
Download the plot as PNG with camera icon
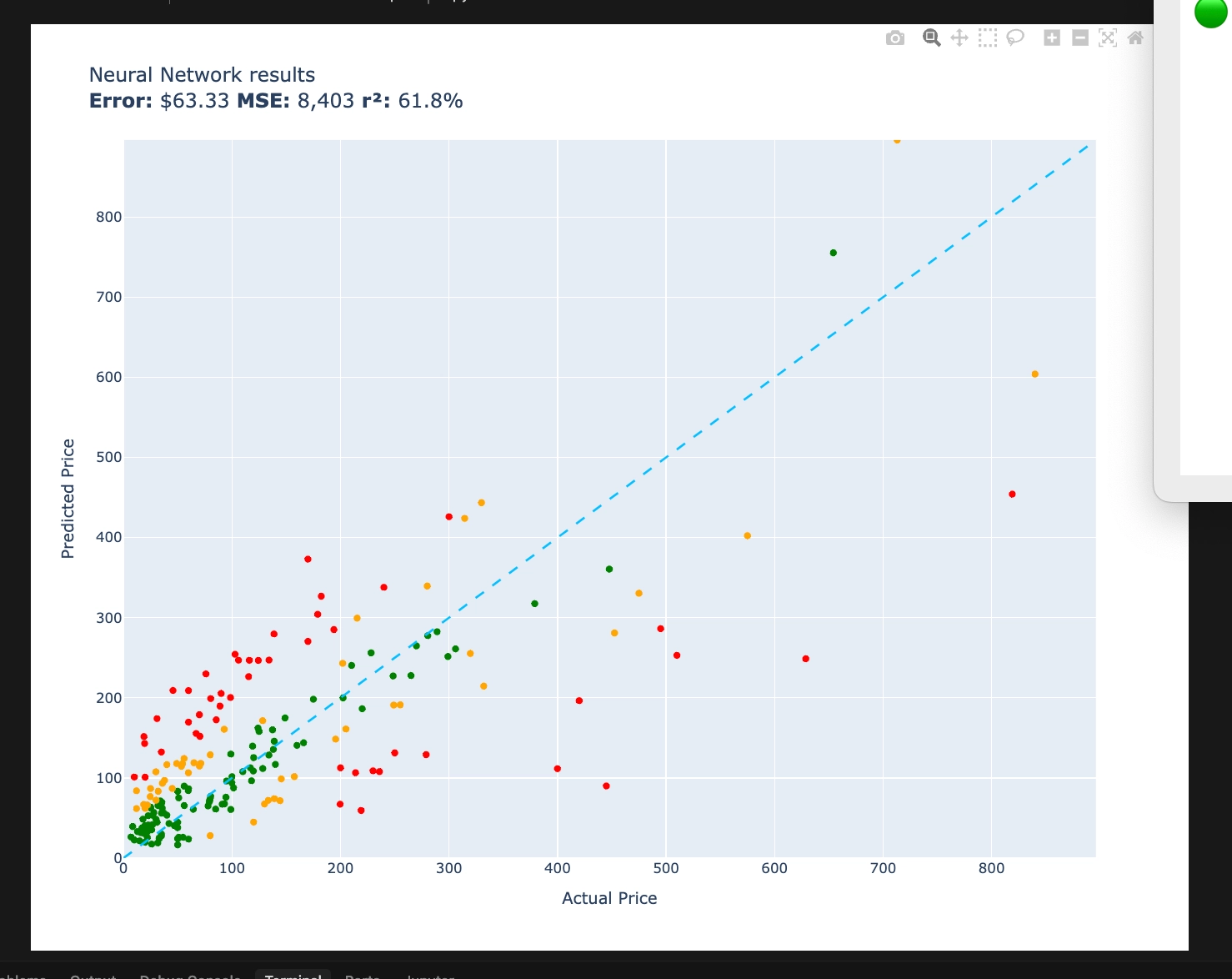[895, 38]
